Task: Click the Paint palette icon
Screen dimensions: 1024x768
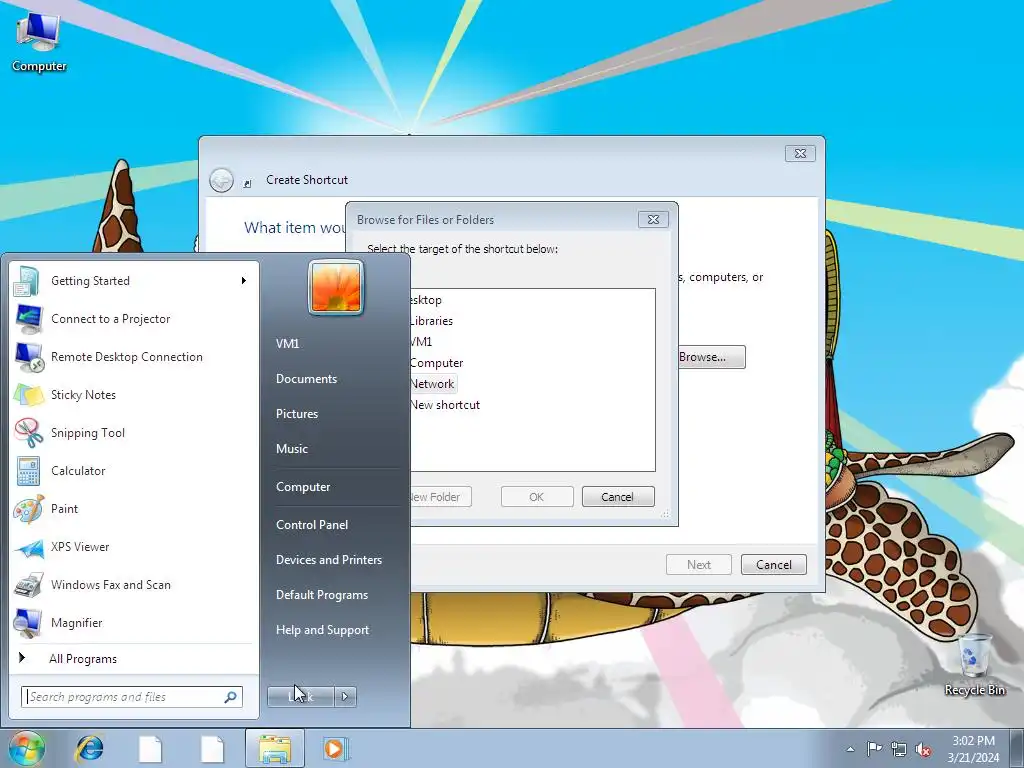Action: [x=29, y=509]
